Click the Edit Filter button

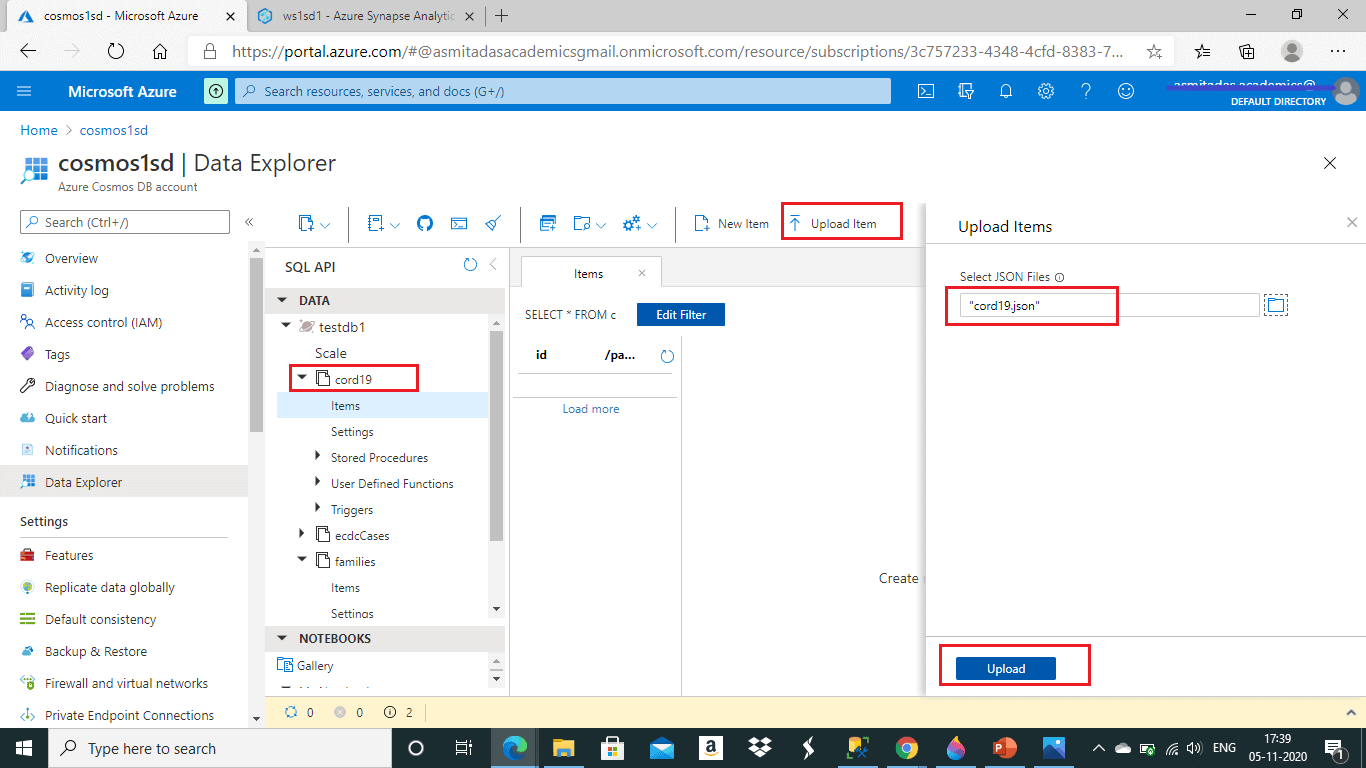tap(680, 315)
